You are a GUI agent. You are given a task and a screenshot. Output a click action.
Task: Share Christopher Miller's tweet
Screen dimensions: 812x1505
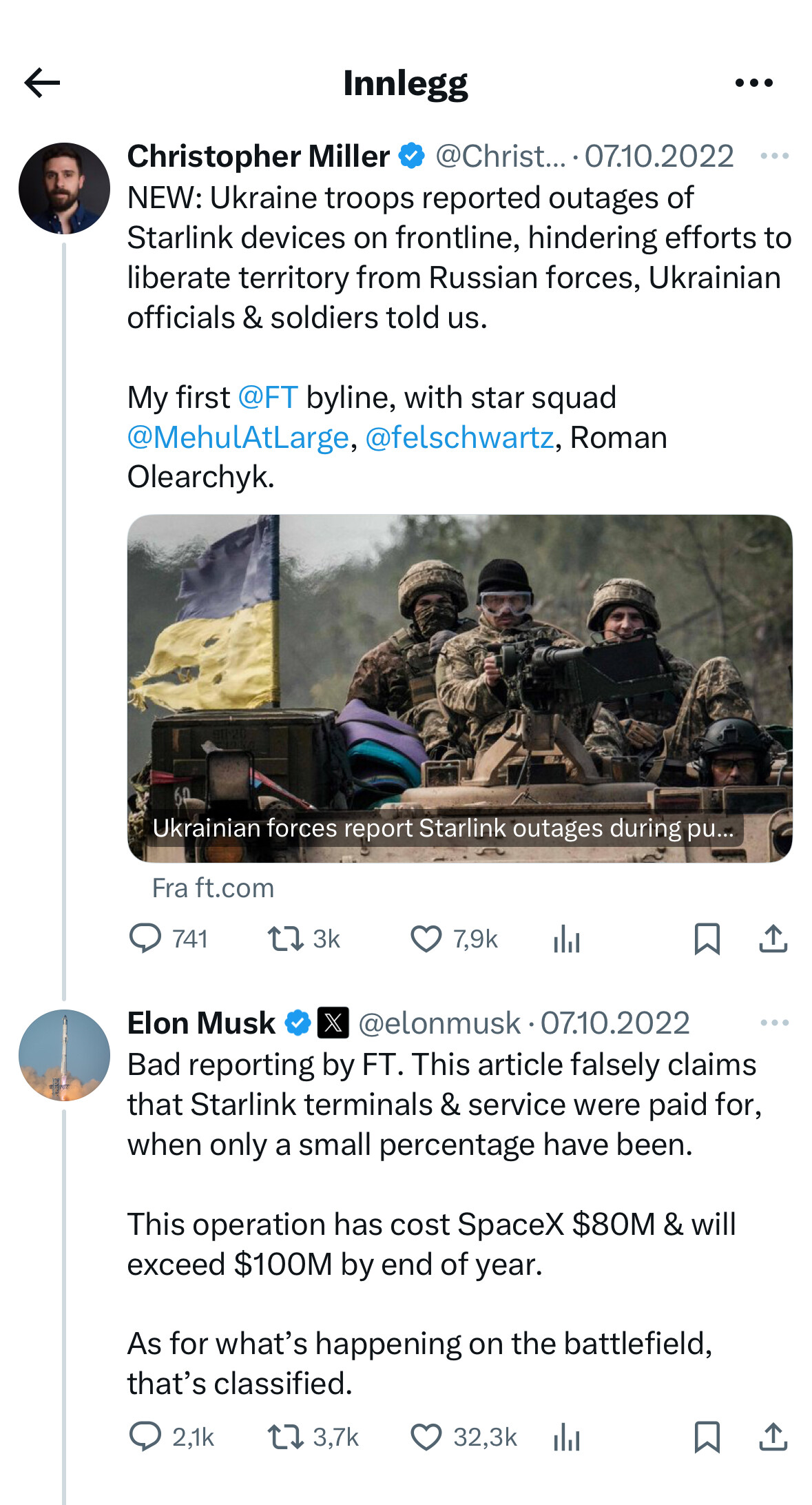pyautogui.click(x=773, y=939)
